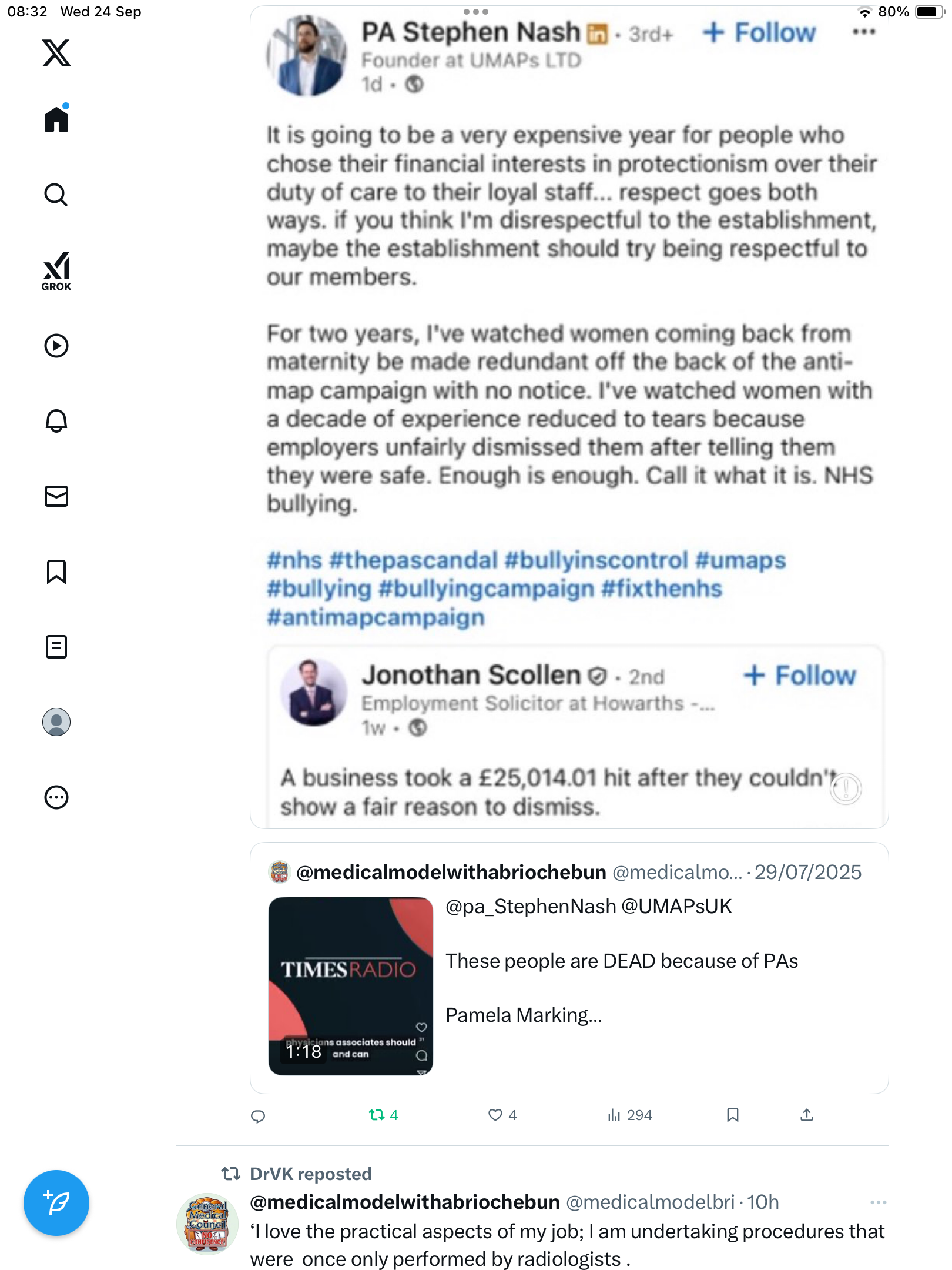The width and height of the screenshot is (952, 1270).
Task: Open the three-dot menu at top center
Action: click(x=475, y=12)
